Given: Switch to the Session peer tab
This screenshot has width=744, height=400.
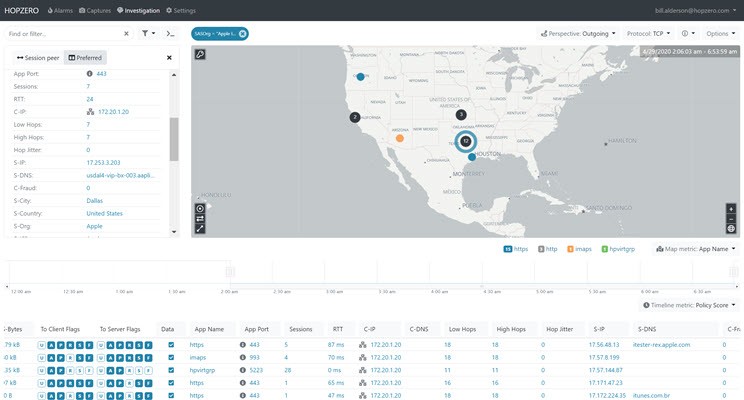Looking at the screenshot, I should click(34, 58).
